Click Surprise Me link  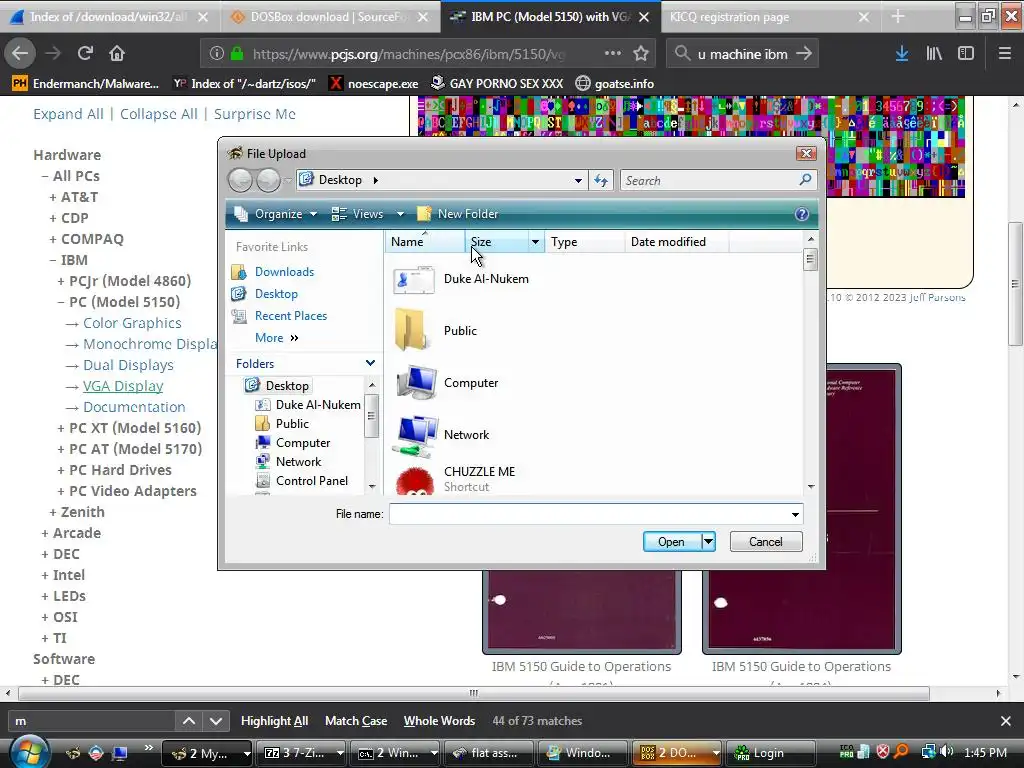coord(255,114)
